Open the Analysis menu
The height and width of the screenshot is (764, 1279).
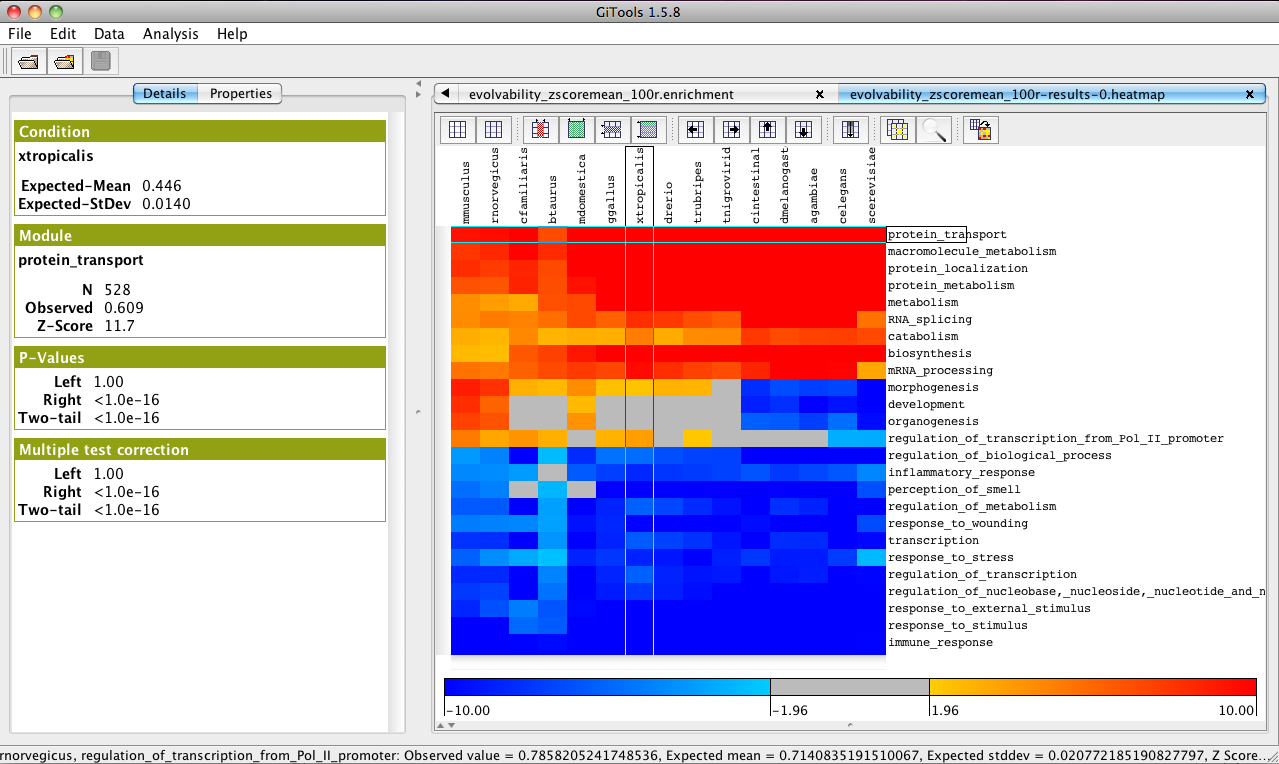point(171,34)
